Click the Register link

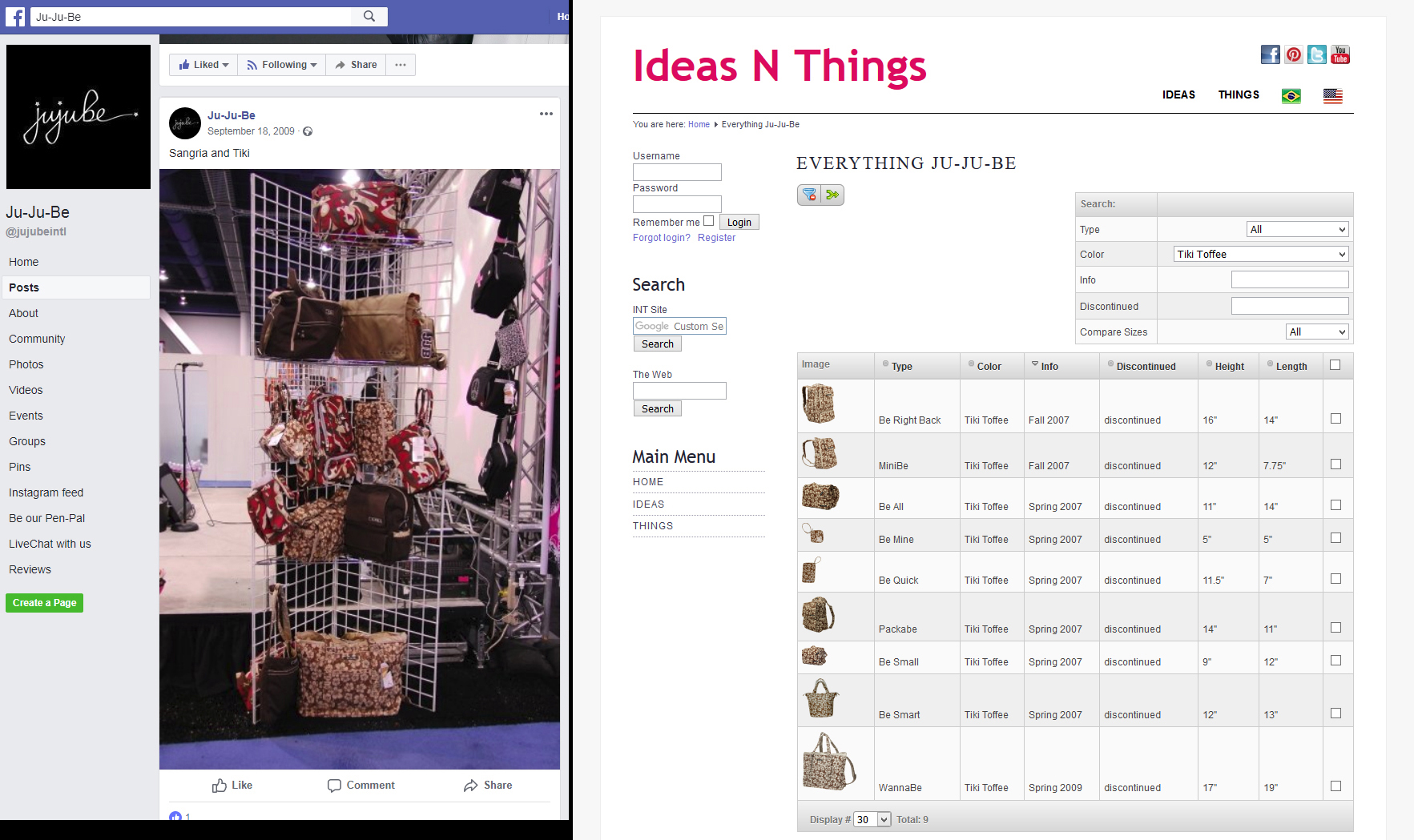click(x=716, y=238)
